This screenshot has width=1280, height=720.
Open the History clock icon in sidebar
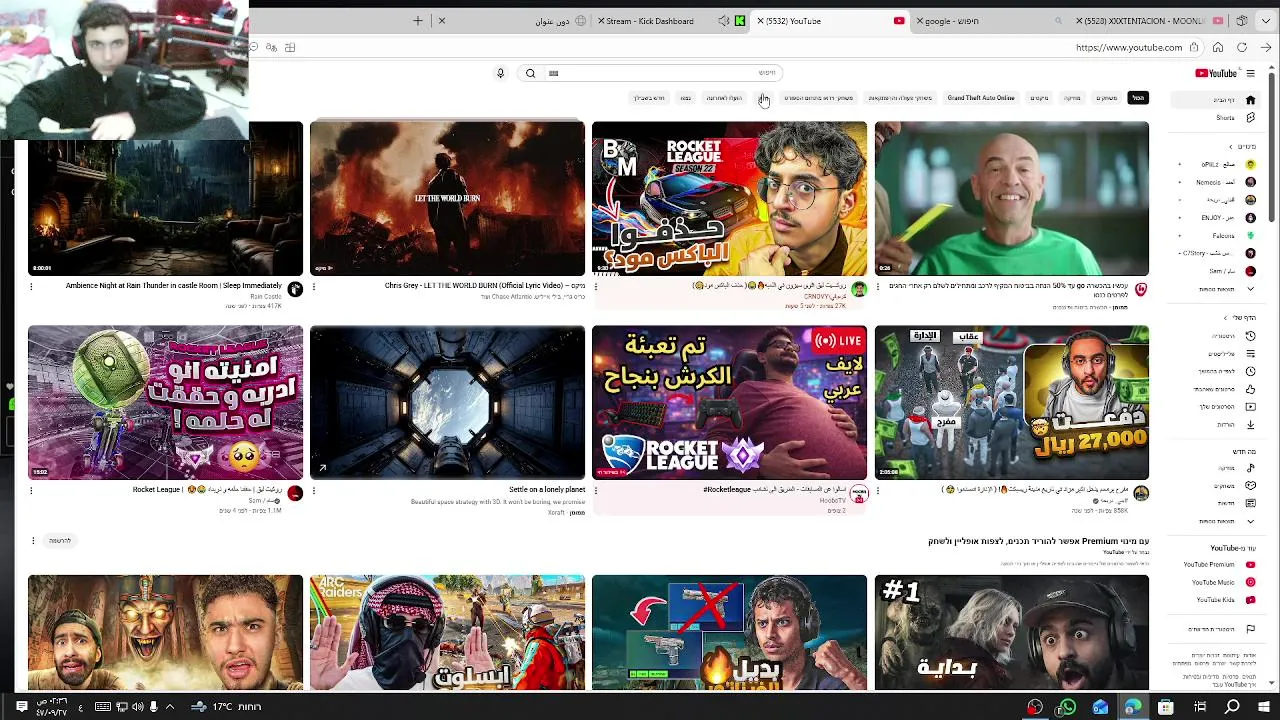[x=1250, y=335]
